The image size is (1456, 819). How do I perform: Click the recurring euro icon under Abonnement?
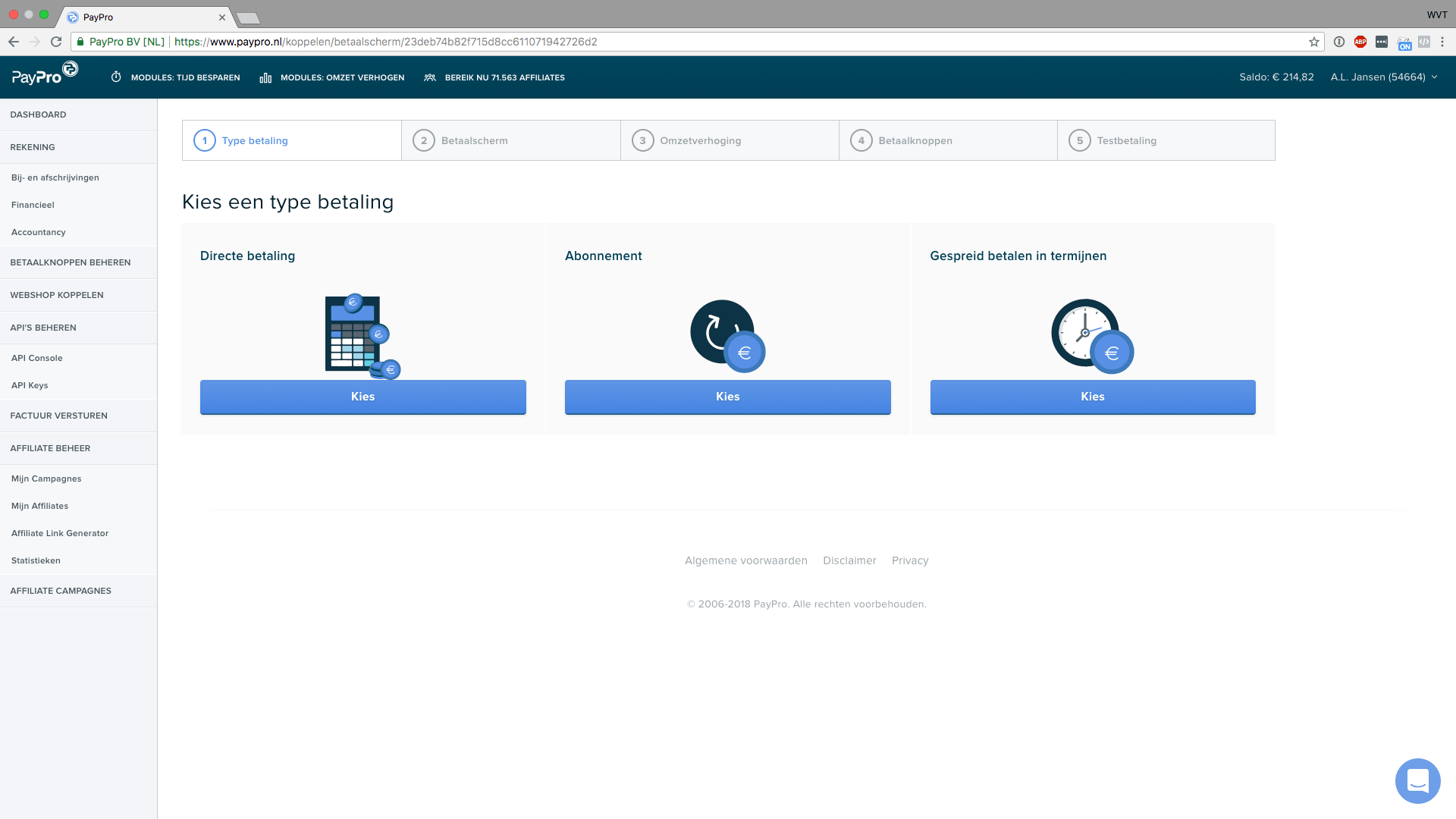pyautogui.click(x=727, y=336)
